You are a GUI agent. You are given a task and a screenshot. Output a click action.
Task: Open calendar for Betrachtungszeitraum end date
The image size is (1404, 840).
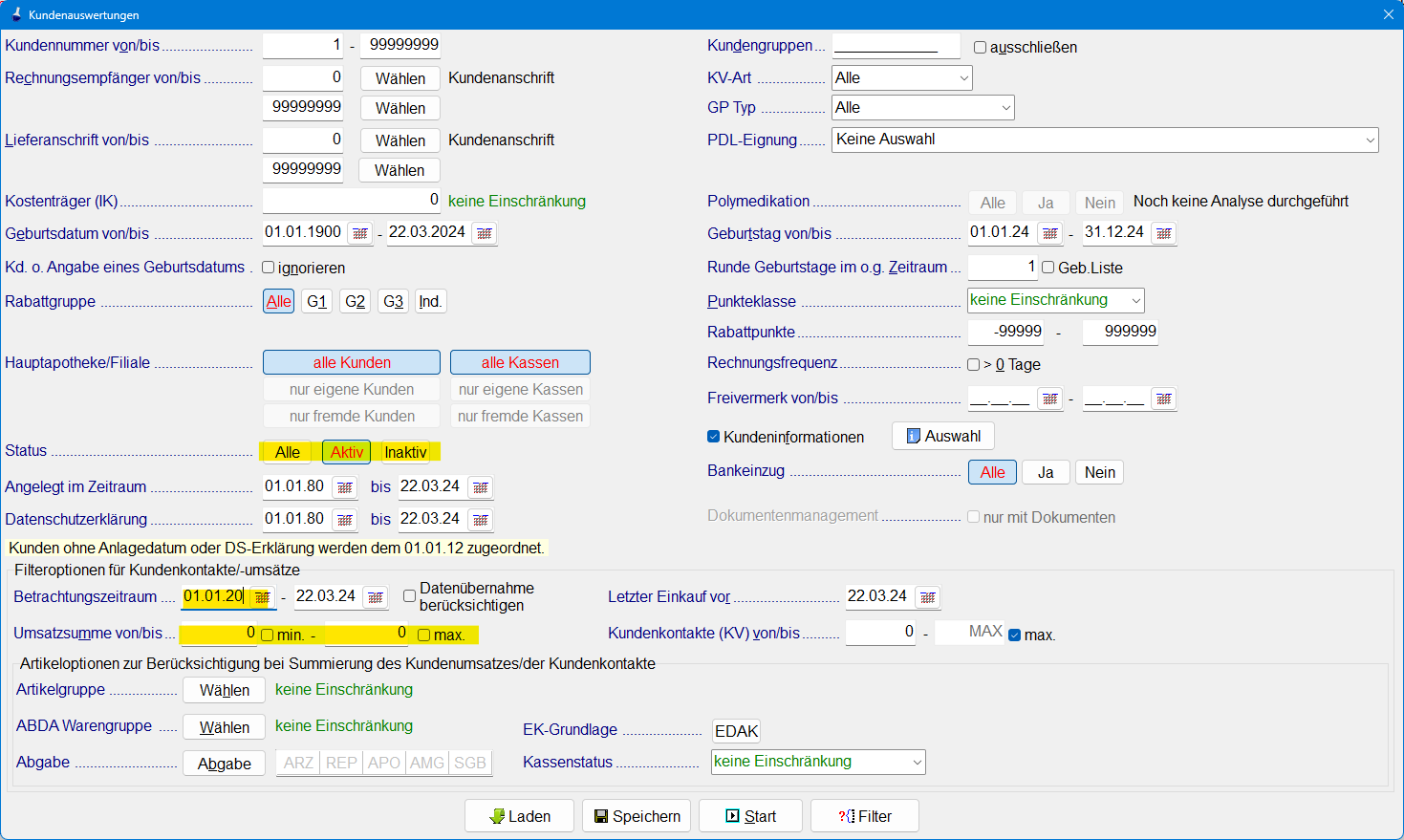pos(376,597)
